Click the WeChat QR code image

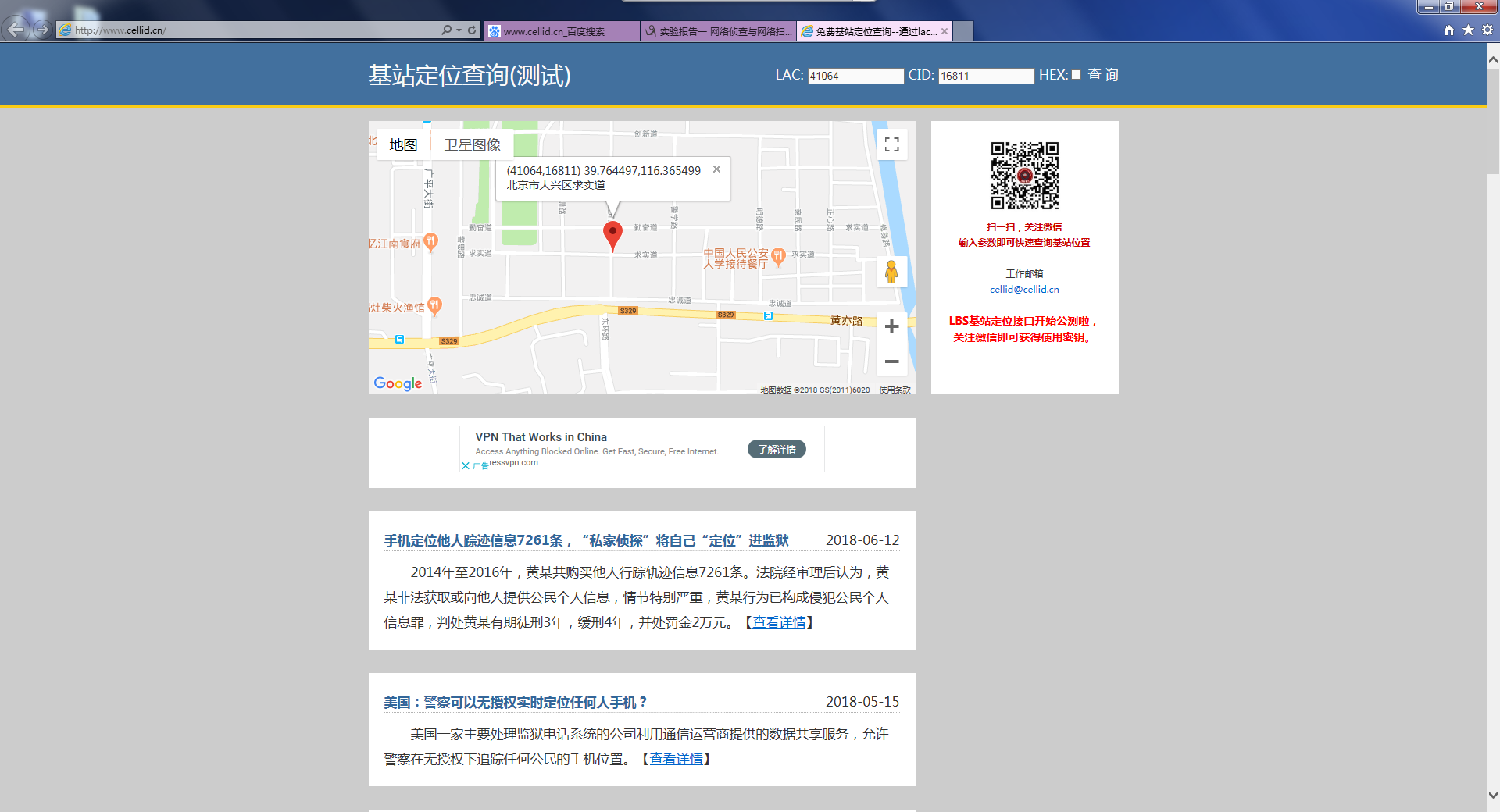[1024, 176]
